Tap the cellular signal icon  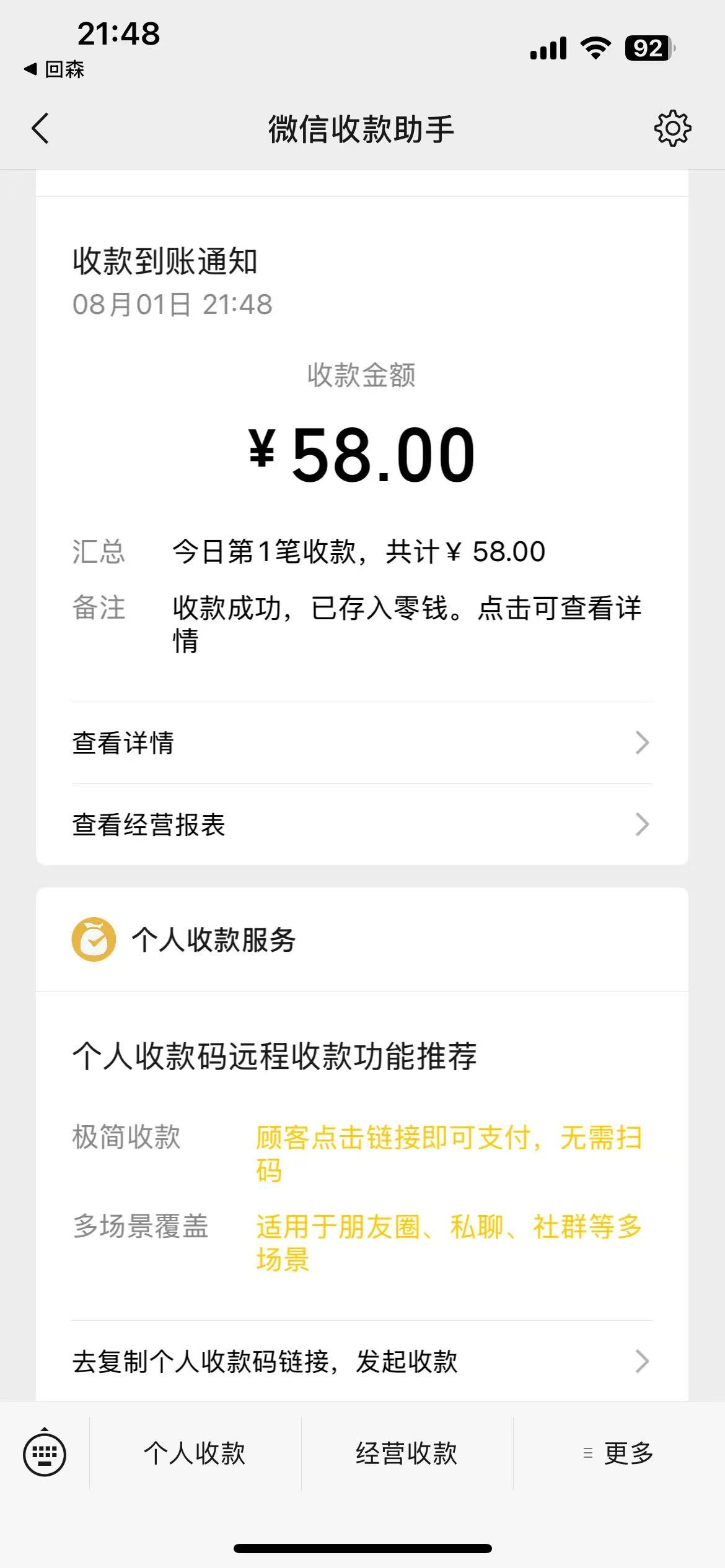pyautogui.click(x=548, y=48)
